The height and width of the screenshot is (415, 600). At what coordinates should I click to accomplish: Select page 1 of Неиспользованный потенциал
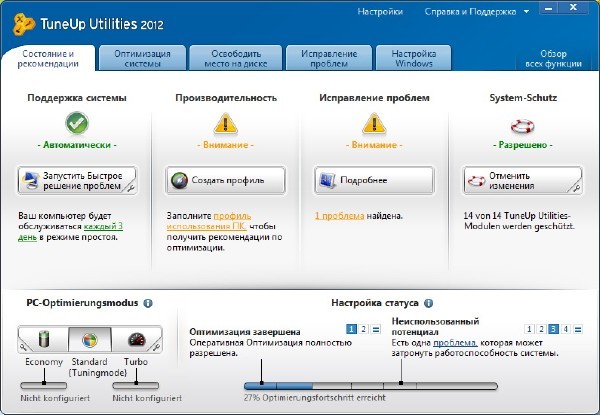[529, 329]
